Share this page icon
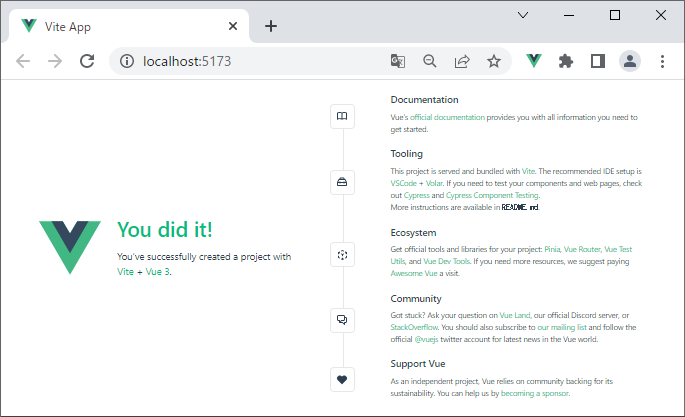Screen dimensions: 685x417 [x=462, y=61]
